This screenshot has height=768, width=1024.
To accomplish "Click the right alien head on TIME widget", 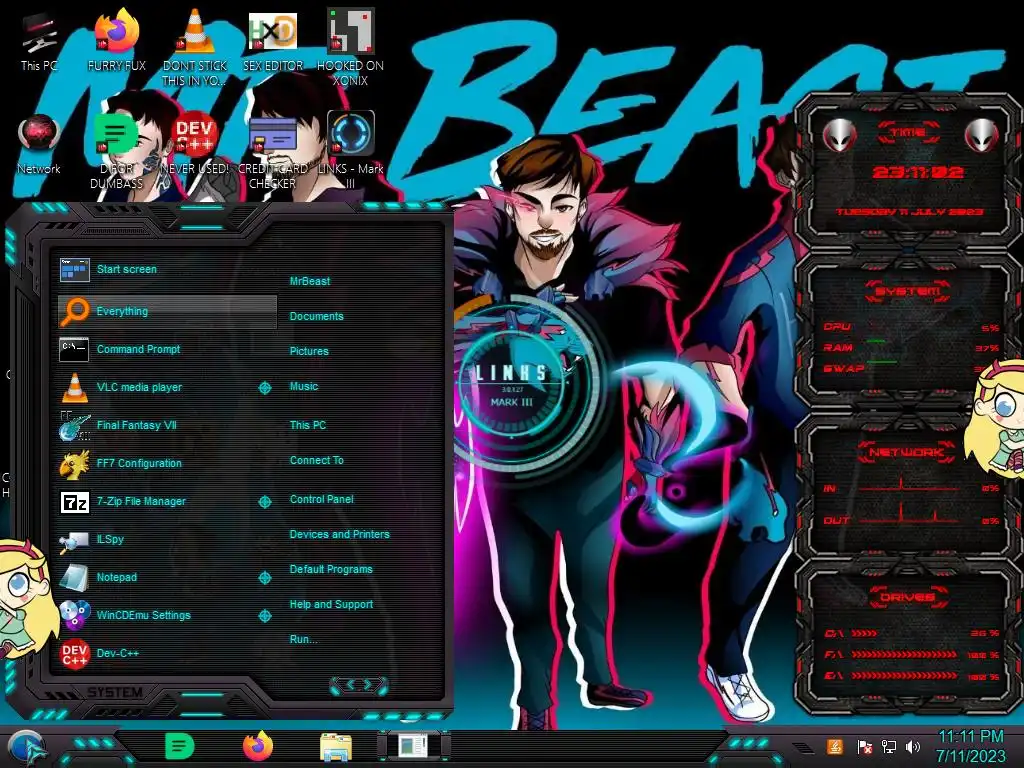I will coord(982,136).
